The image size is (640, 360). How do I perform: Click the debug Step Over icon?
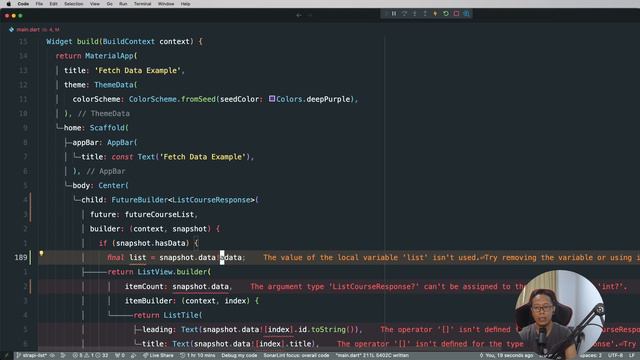[x=404, y=13]
